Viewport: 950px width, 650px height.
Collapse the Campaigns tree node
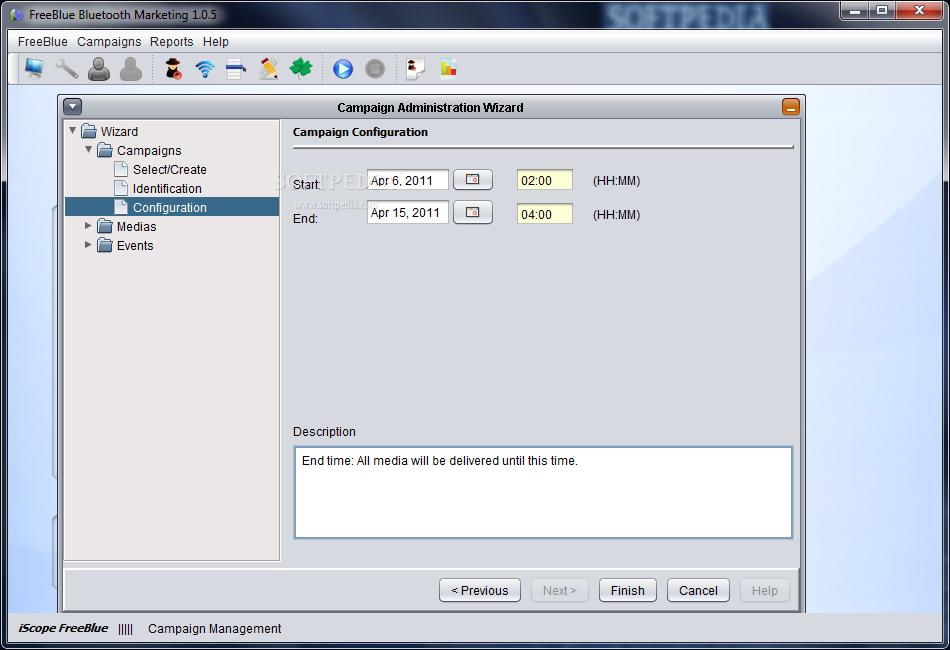click(x=88, y=149)
